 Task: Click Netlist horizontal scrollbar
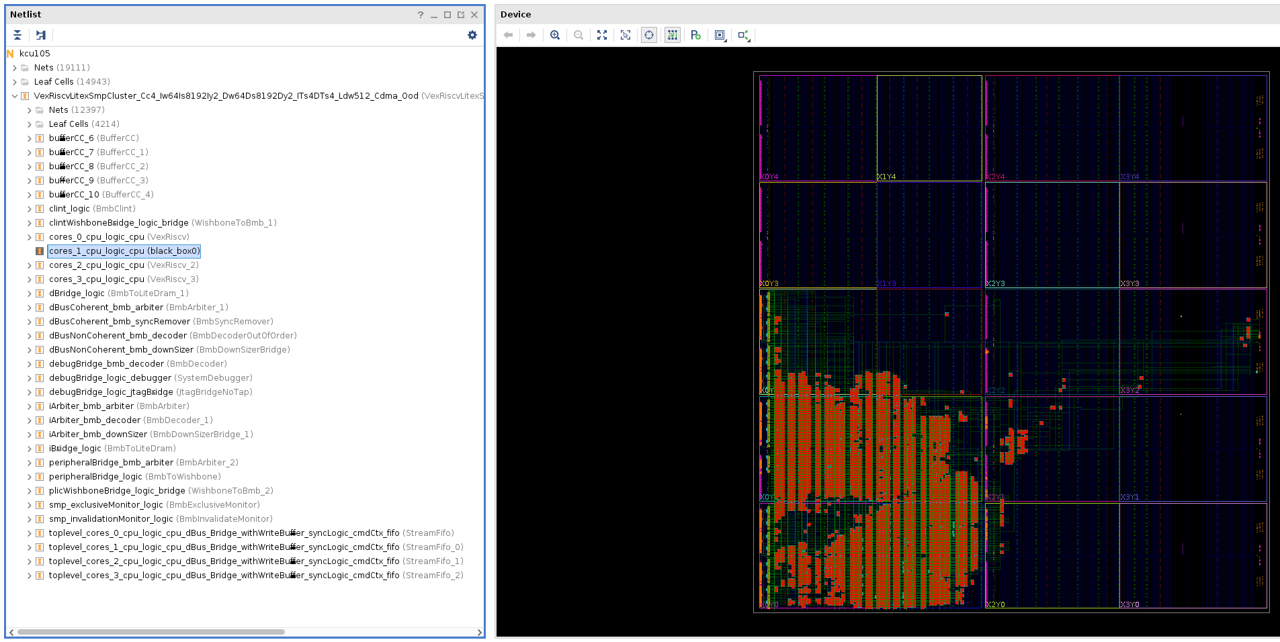pyautogui.click(x=150, y=632)
